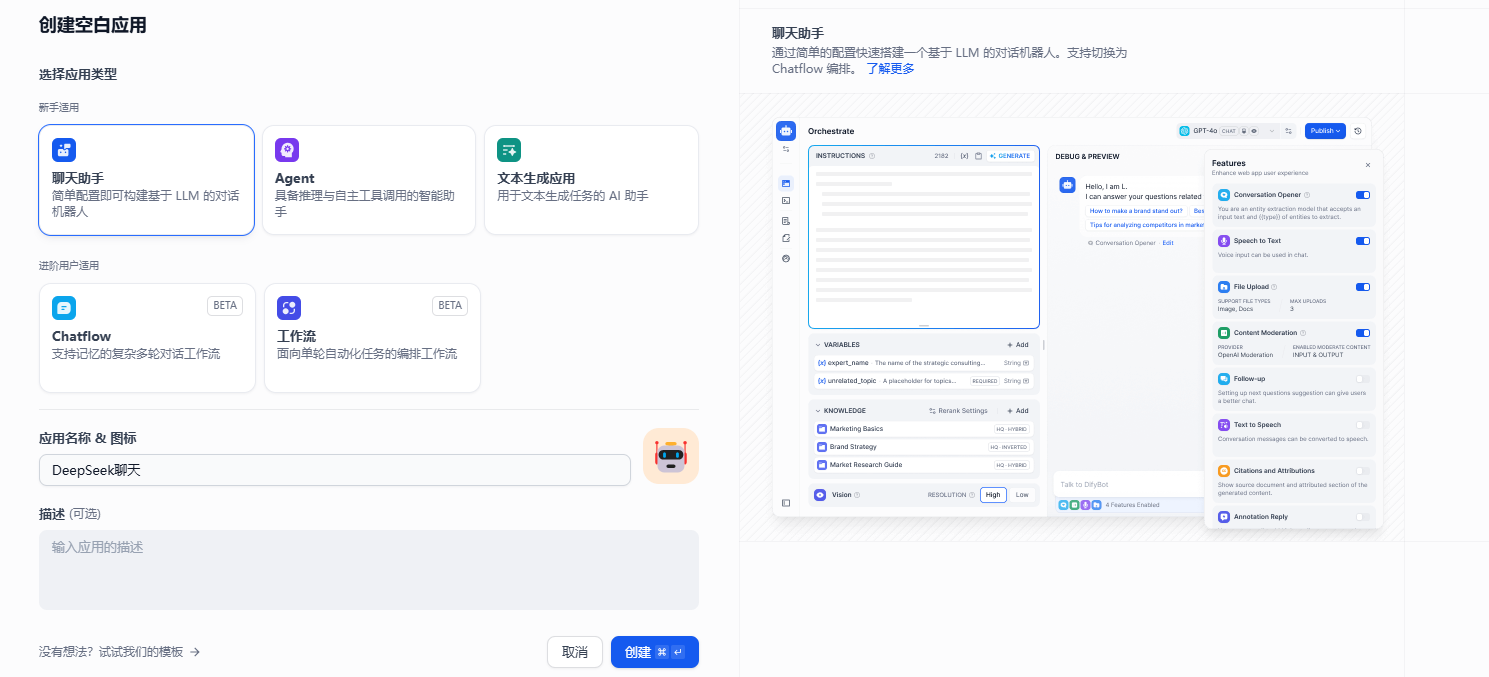Image resolution: width=1489 pixels, height=677 pixels.
Task: Click the 工作流 workflow icon
Action: pos(289,308)
